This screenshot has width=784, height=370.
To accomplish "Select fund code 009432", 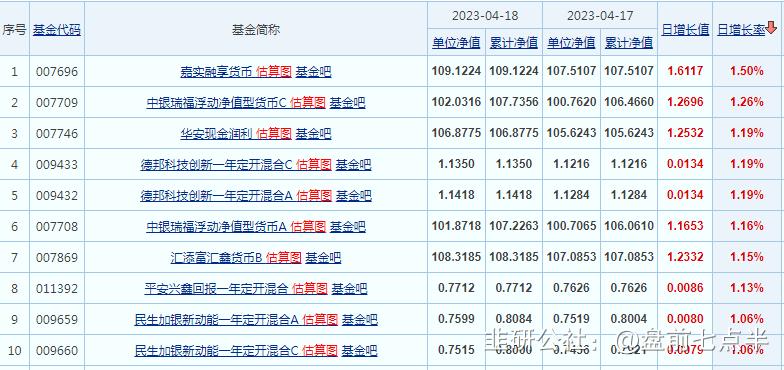I will 57,196.
